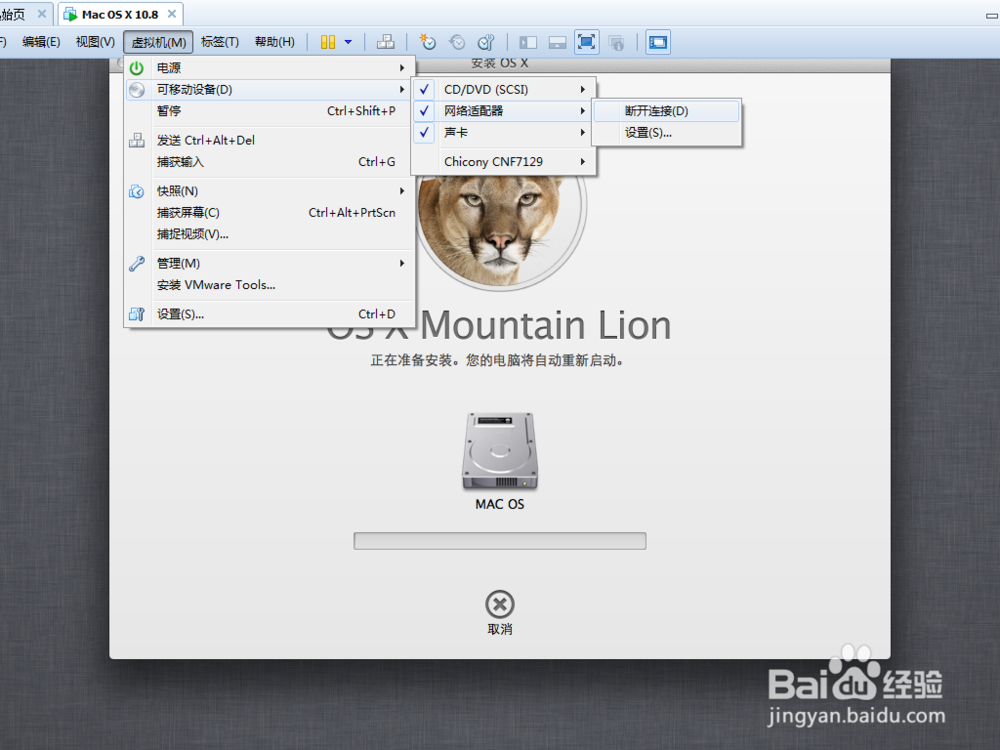Click the send Ctrl+Alt+Del toolbar icon
The image size is (1000, 750).
(x=386, y=42)
